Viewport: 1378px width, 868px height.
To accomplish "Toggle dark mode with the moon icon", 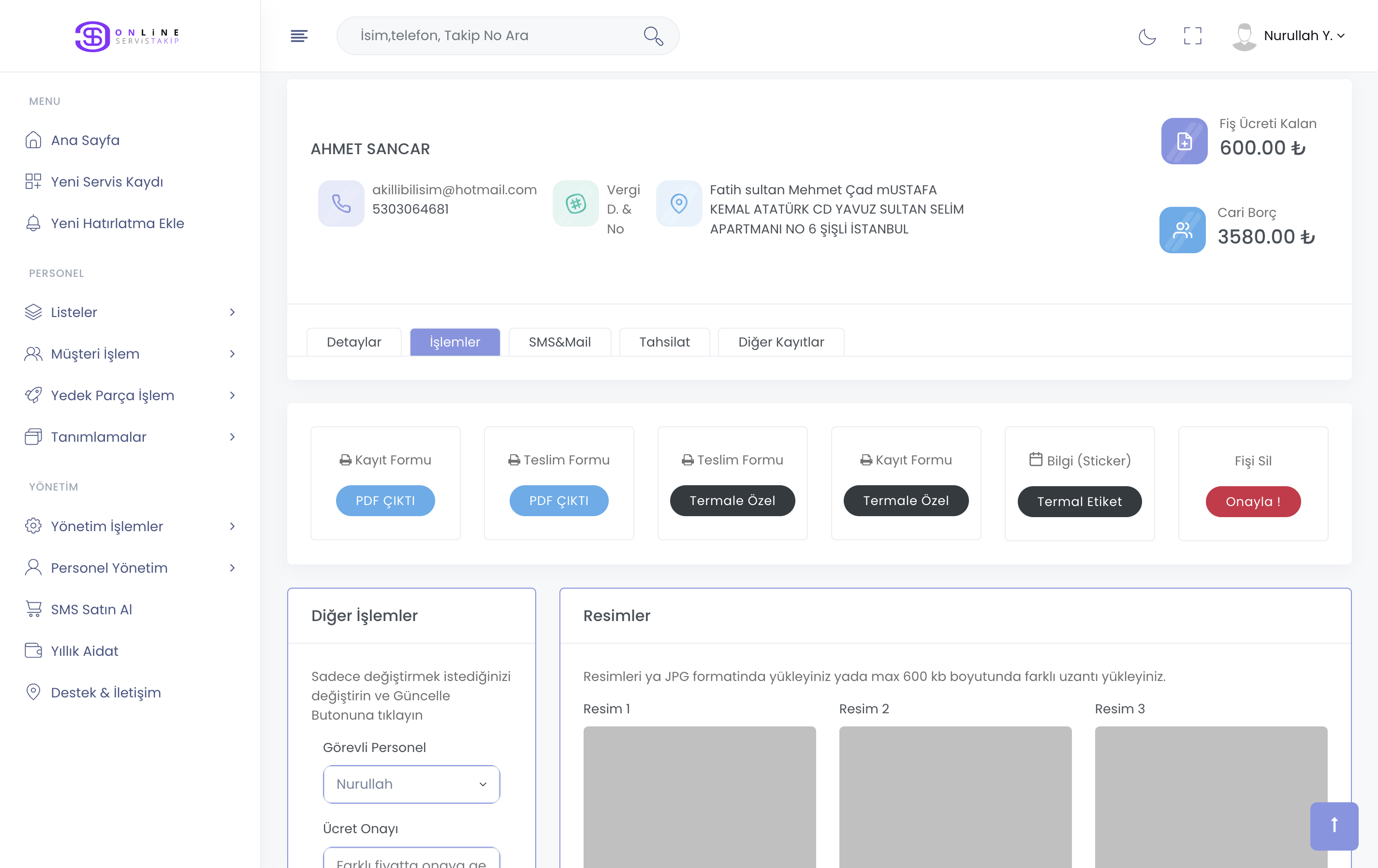I will pos(1147,36).
